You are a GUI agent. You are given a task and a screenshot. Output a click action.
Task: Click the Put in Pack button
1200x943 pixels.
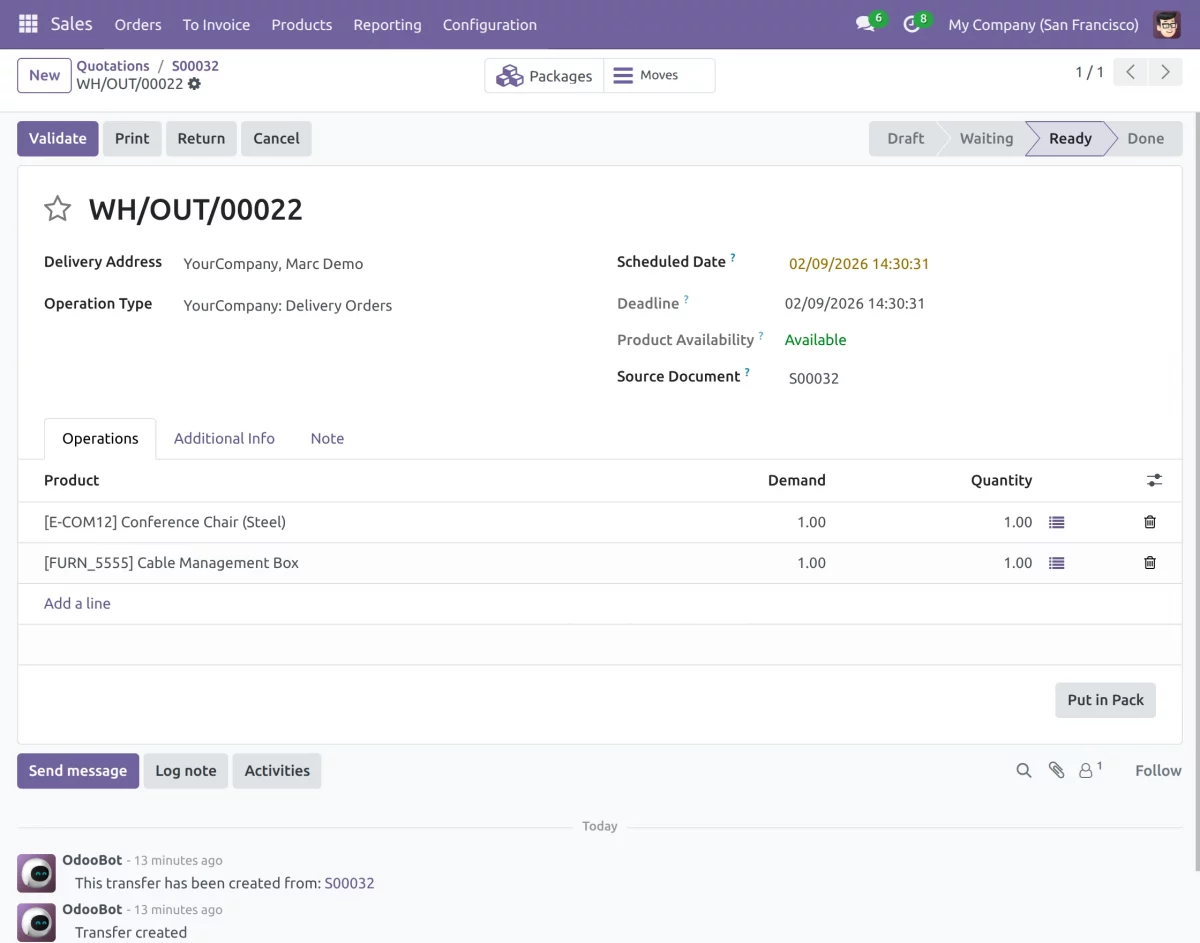pyautogui.click(x=1105, y=700)
